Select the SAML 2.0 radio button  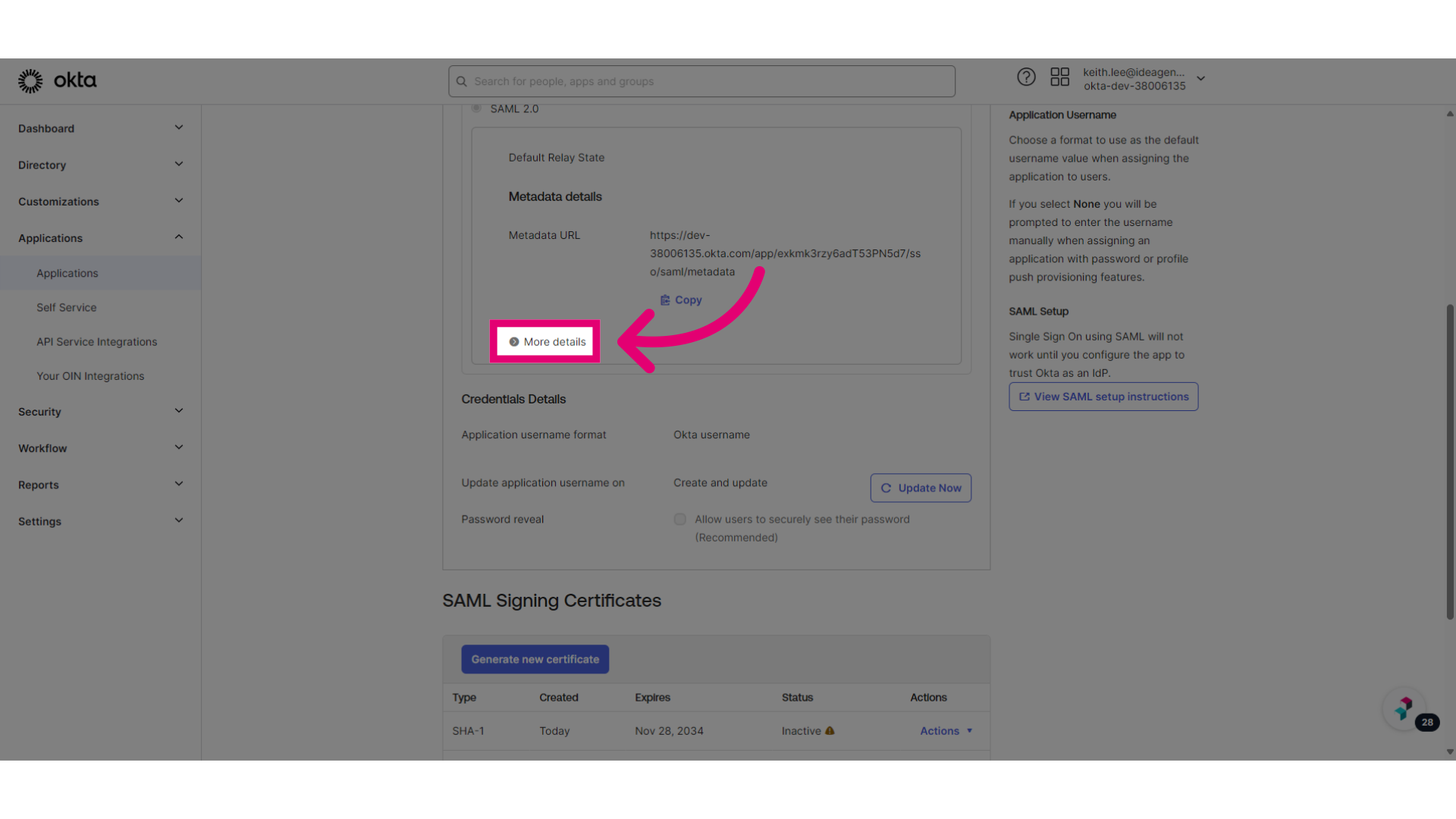coord(476,108)
